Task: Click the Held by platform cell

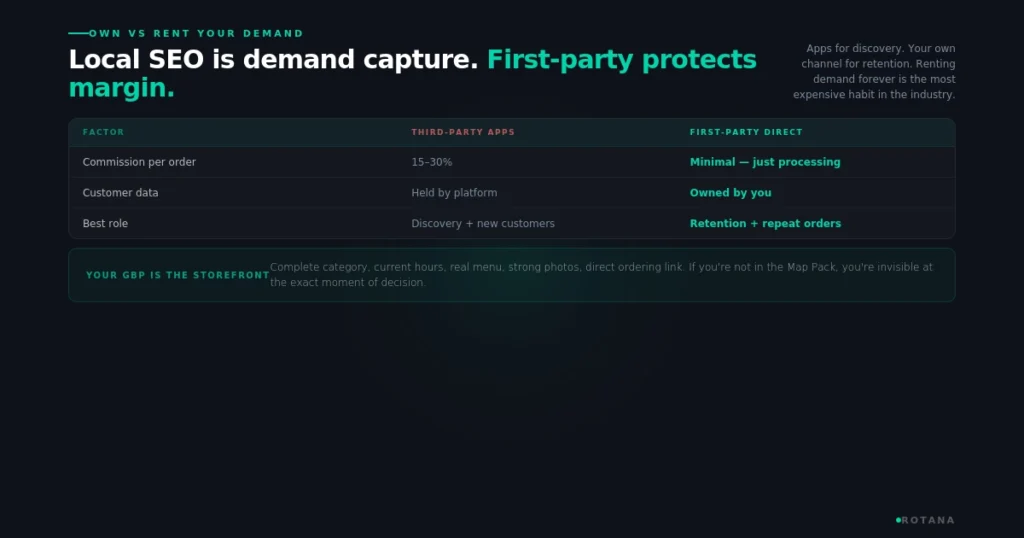Action: pos(454,193)
